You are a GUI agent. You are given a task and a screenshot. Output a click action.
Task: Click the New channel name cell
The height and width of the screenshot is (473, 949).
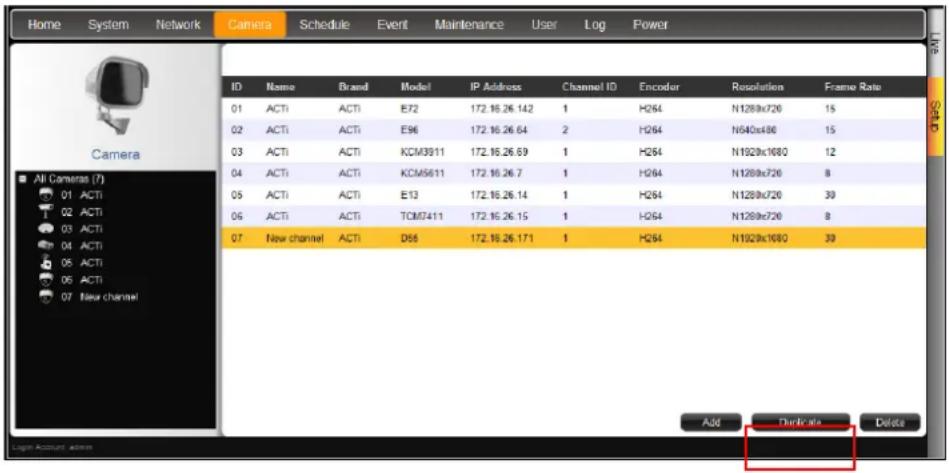[x=294, y=238]
